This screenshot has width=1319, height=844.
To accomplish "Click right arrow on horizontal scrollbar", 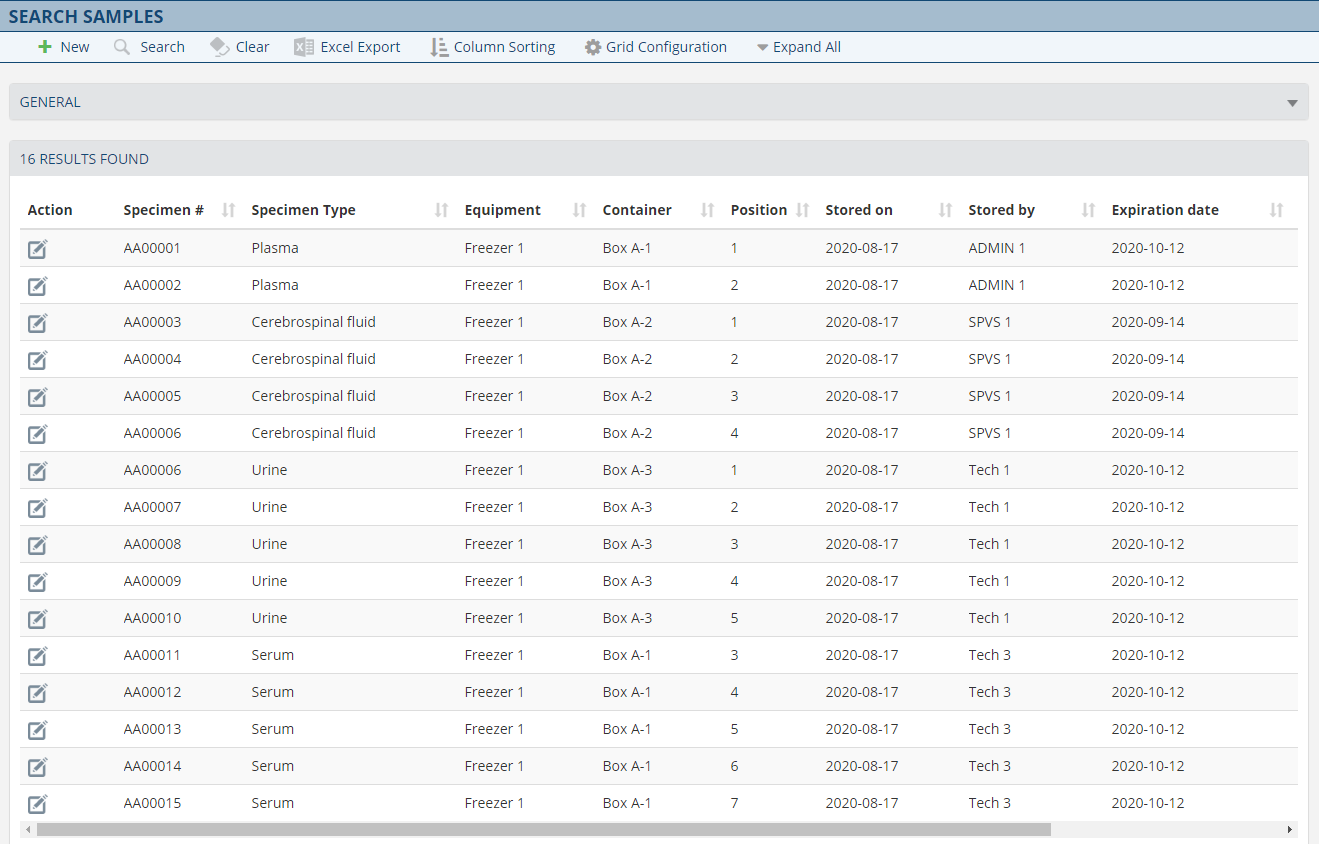I will (x=1290, y=829).
